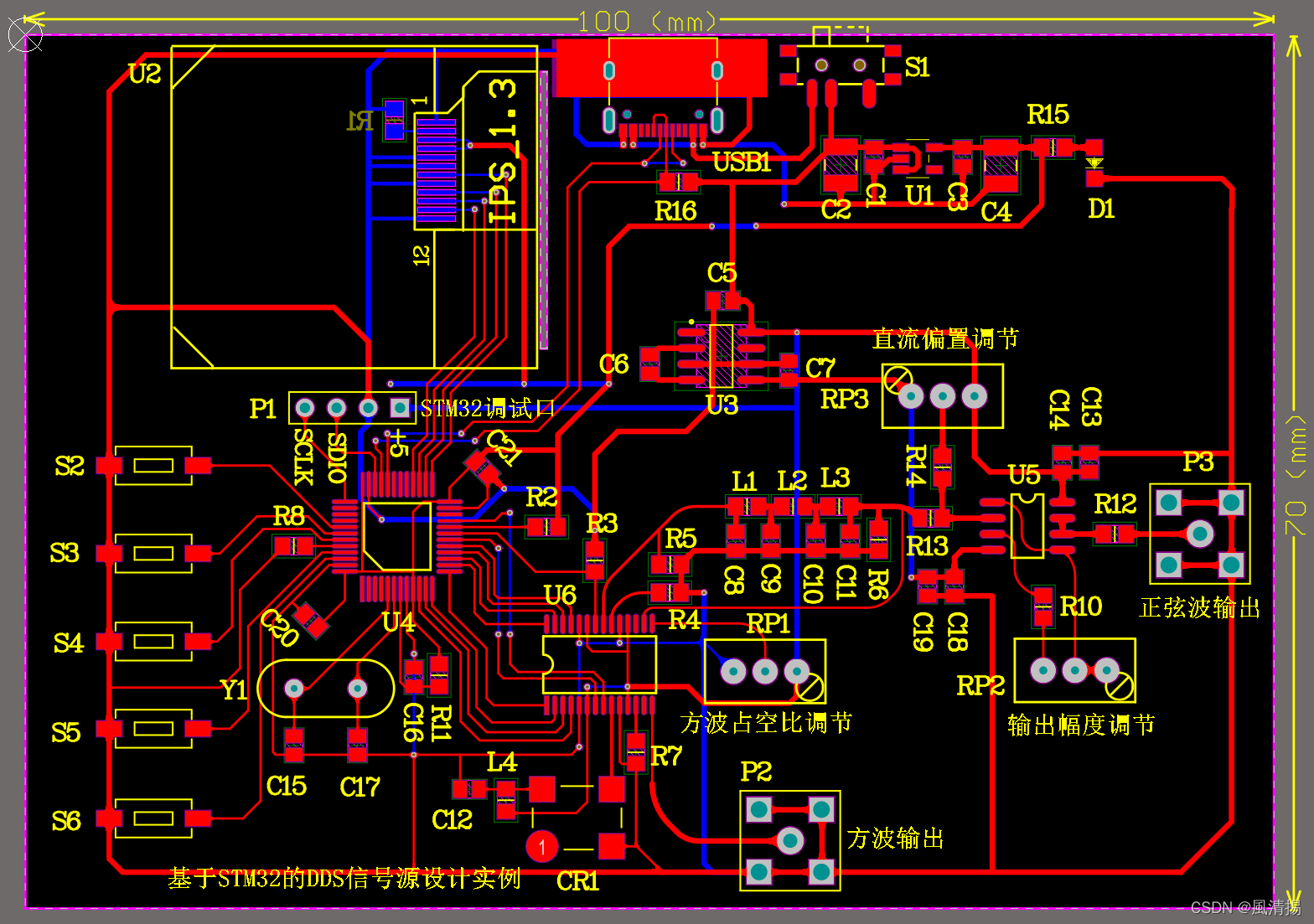Click the R4 designator text
Viewport: 1314px width, 924px height.
click(684, 619)
